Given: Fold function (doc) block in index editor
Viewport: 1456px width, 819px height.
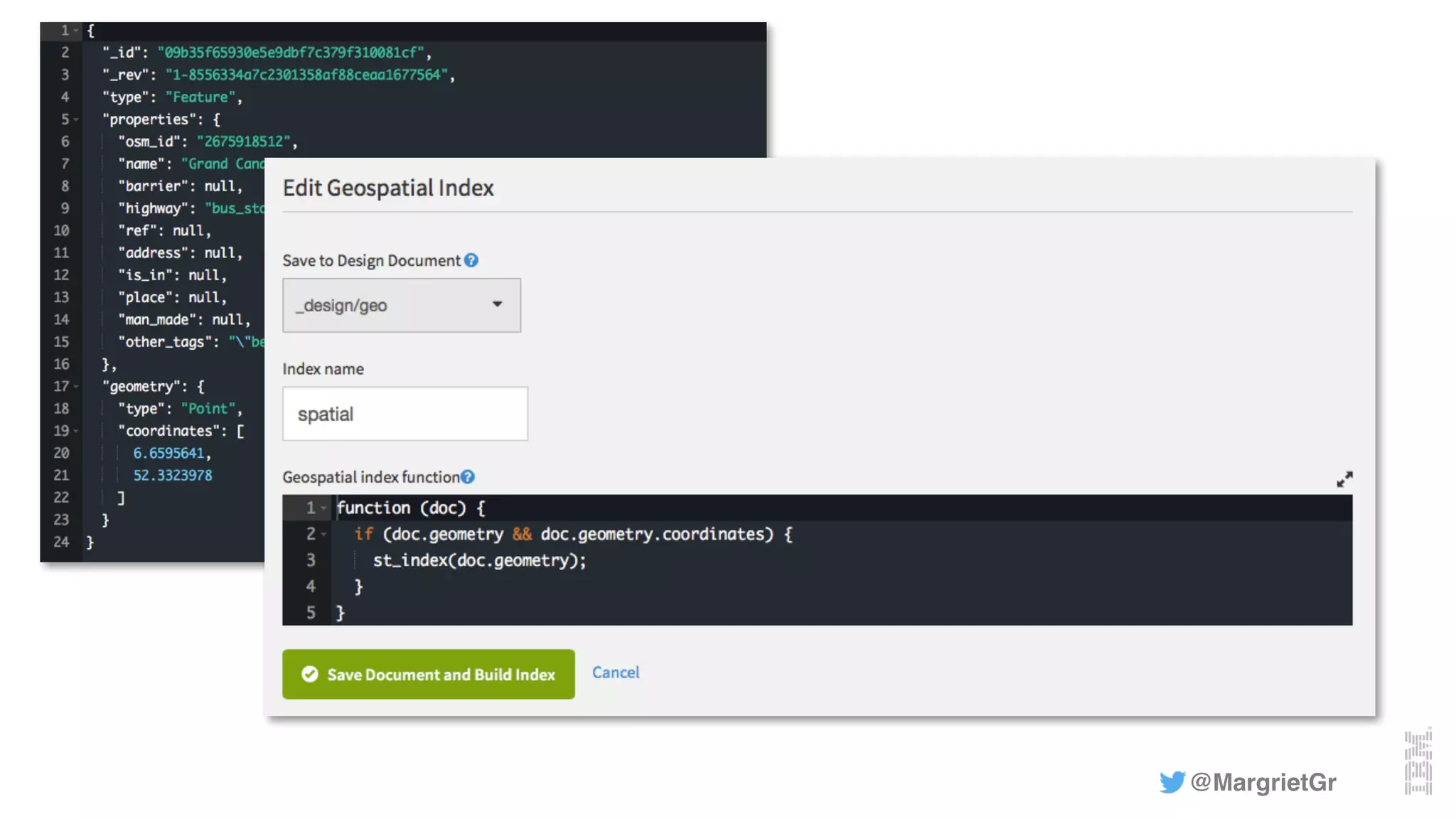Looking at the screenshot, I should coord(324,508).
